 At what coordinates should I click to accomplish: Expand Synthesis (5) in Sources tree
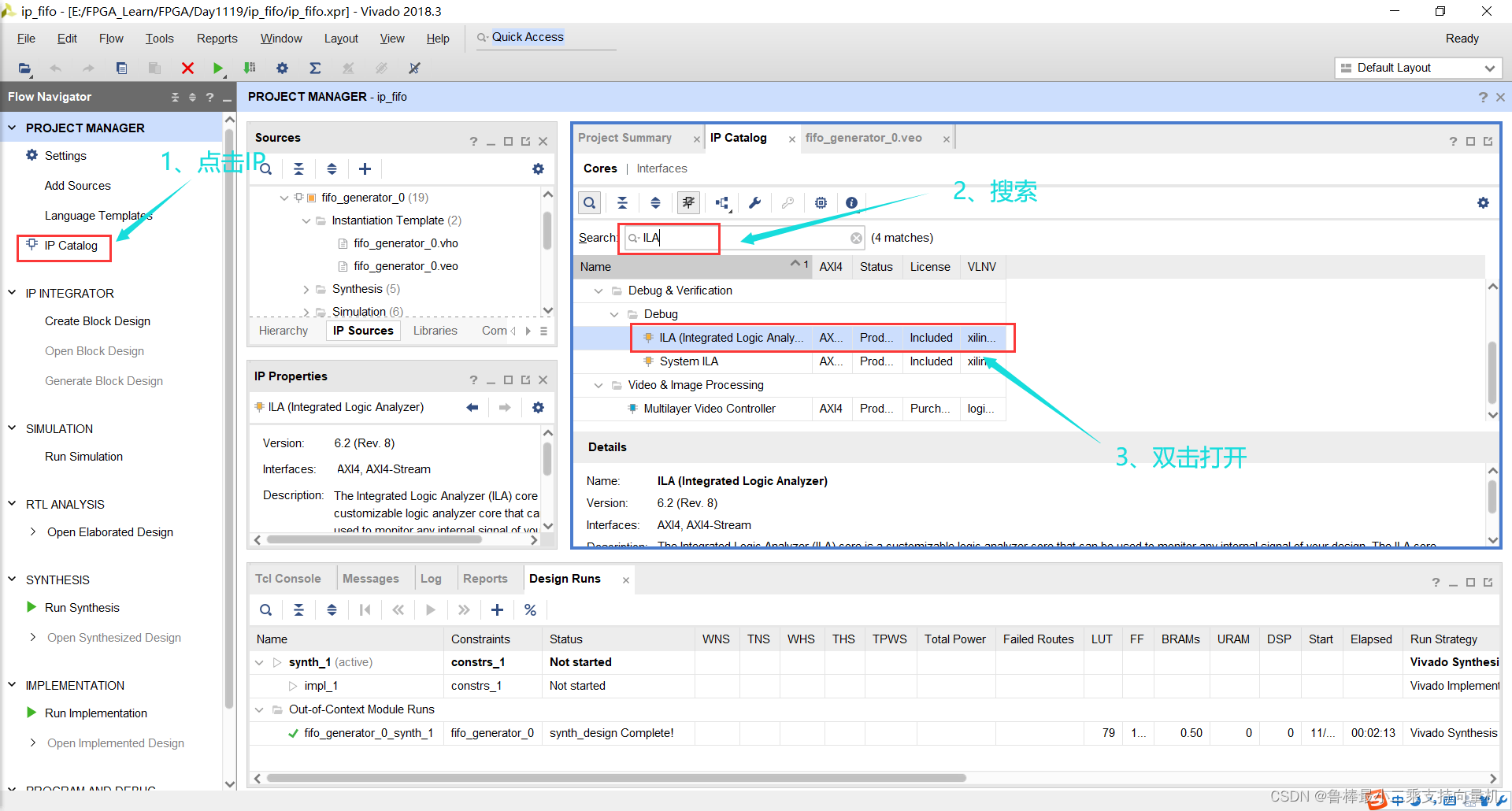306,289
